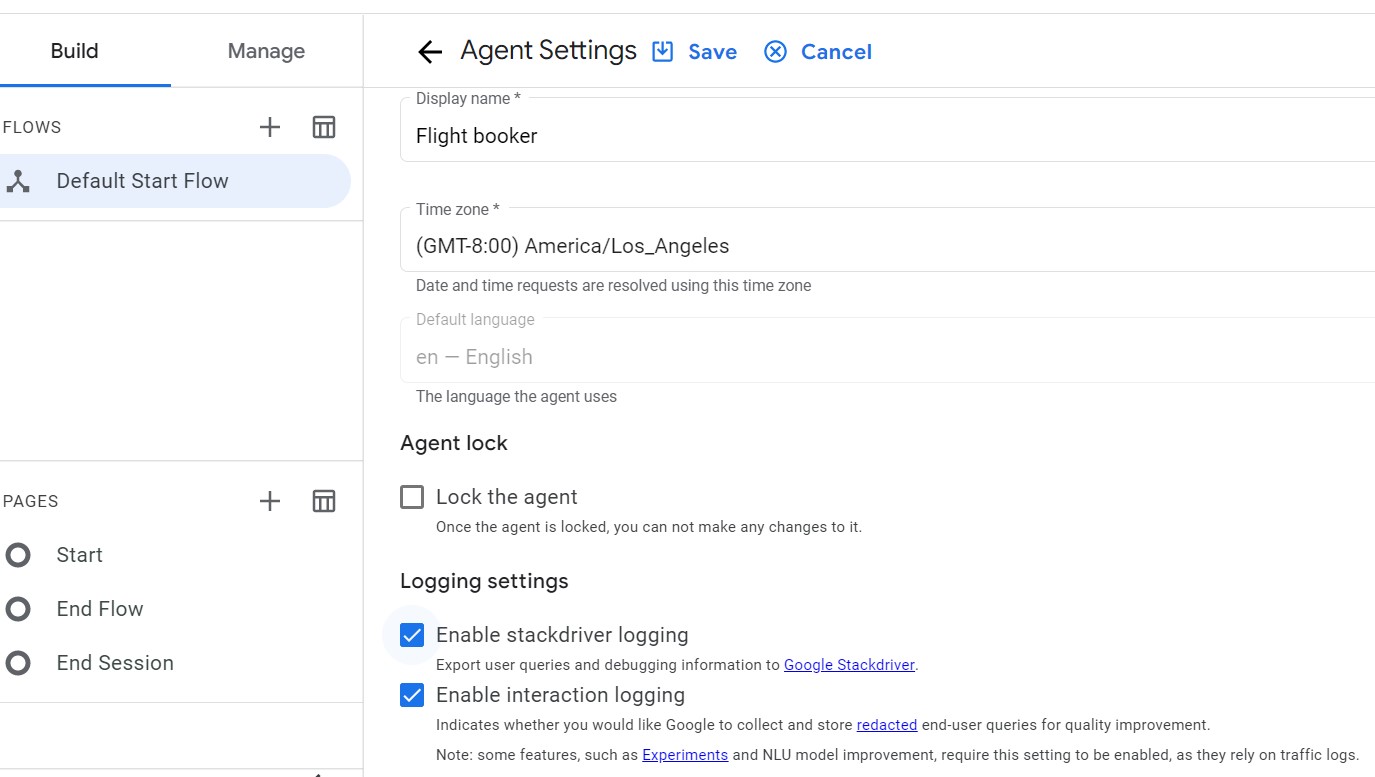The image size is (1375, 777).
Task: Go back using the arrow beside Agent Settings
Action: tap(430, 52)
